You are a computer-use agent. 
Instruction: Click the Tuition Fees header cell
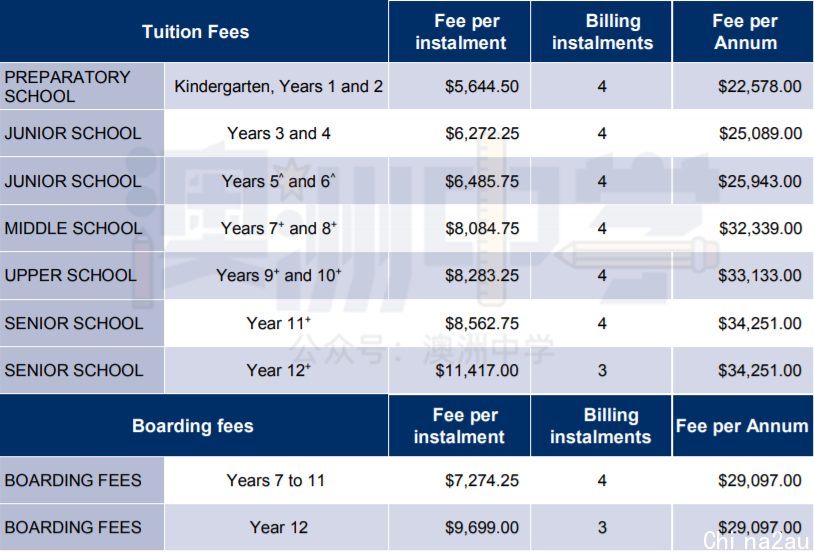tap(194, 31)
